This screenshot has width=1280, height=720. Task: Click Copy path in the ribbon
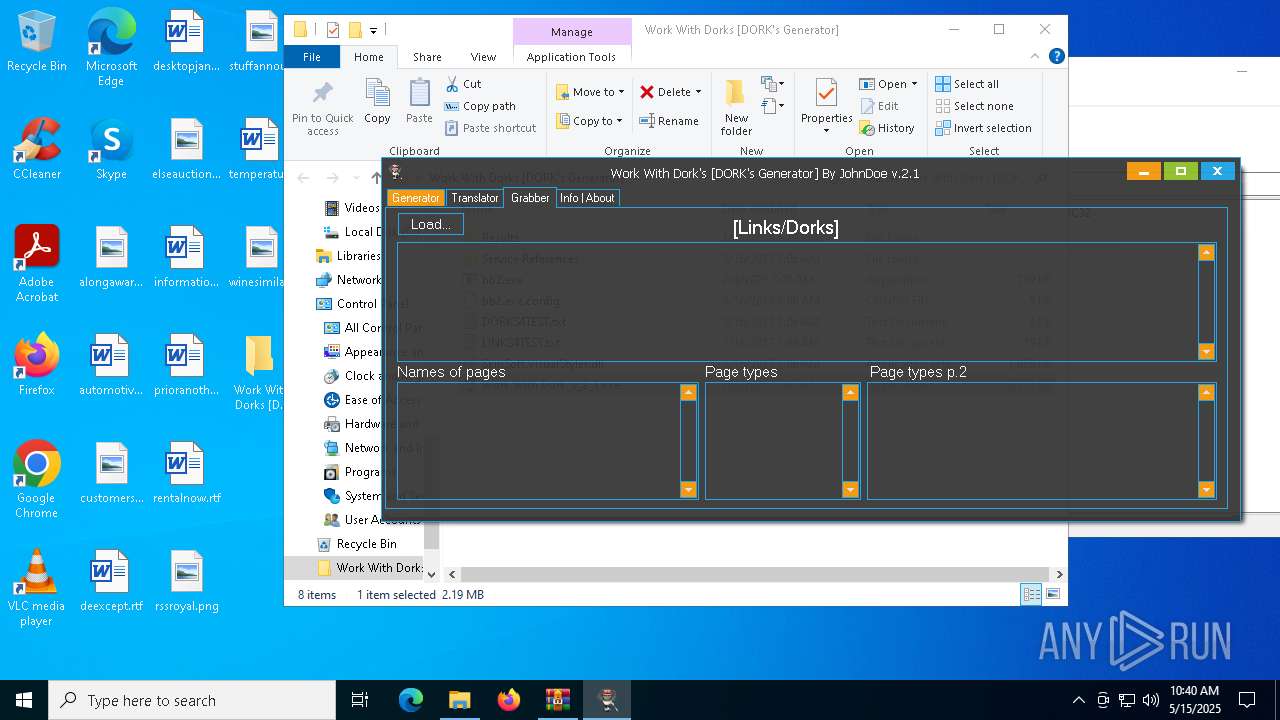pos(480,106)
